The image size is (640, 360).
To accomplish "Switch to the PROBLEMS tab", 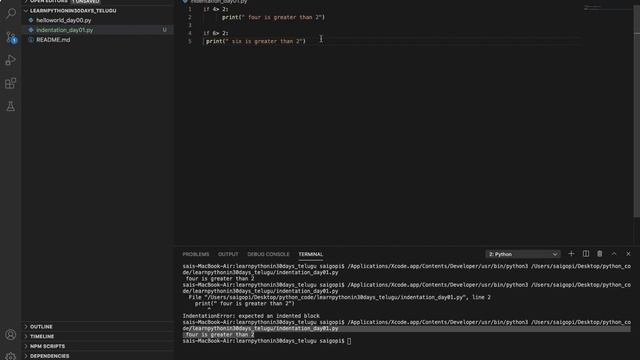I will click(x=196, y=254).
